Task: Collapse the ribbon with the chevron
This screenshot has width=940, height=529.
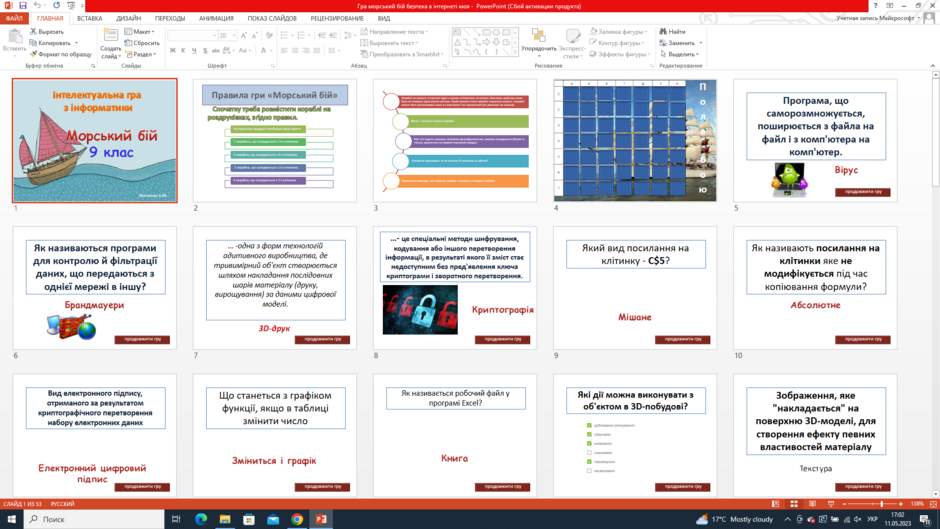Action: tap(933, 65)
